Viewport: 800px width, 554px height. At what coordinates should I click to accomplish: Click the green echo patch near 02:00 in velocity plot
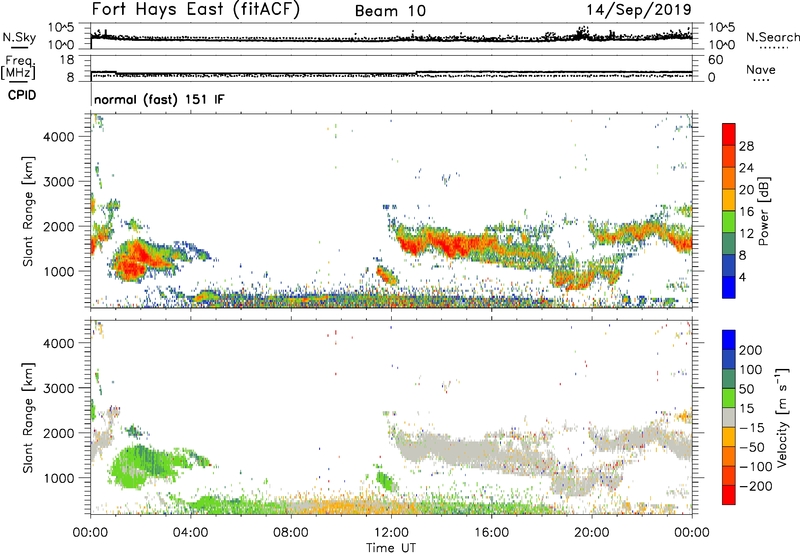coord(143,465)
